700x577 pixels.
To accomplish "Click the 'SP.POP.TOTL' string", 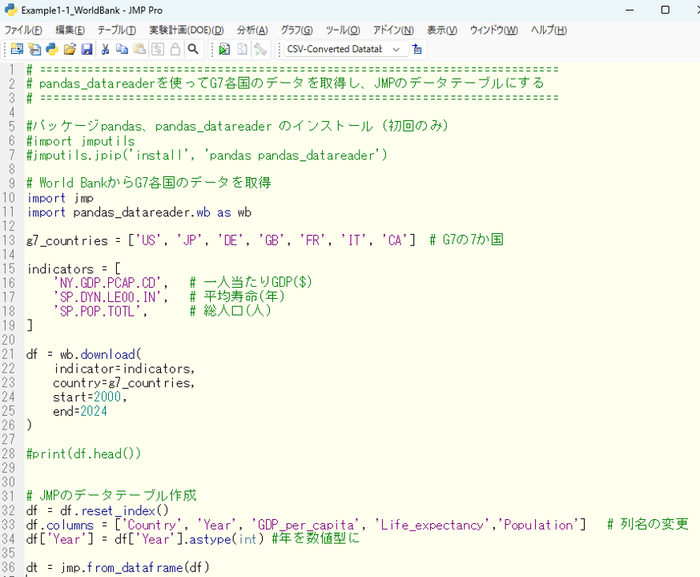I will tap(97, 311).
